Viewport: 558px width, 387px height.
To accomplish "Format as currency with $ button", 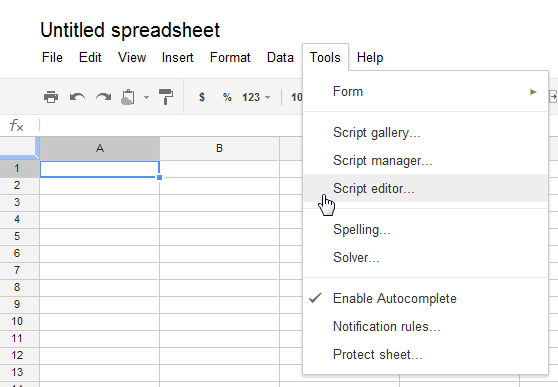I will [x=202, y=97].
